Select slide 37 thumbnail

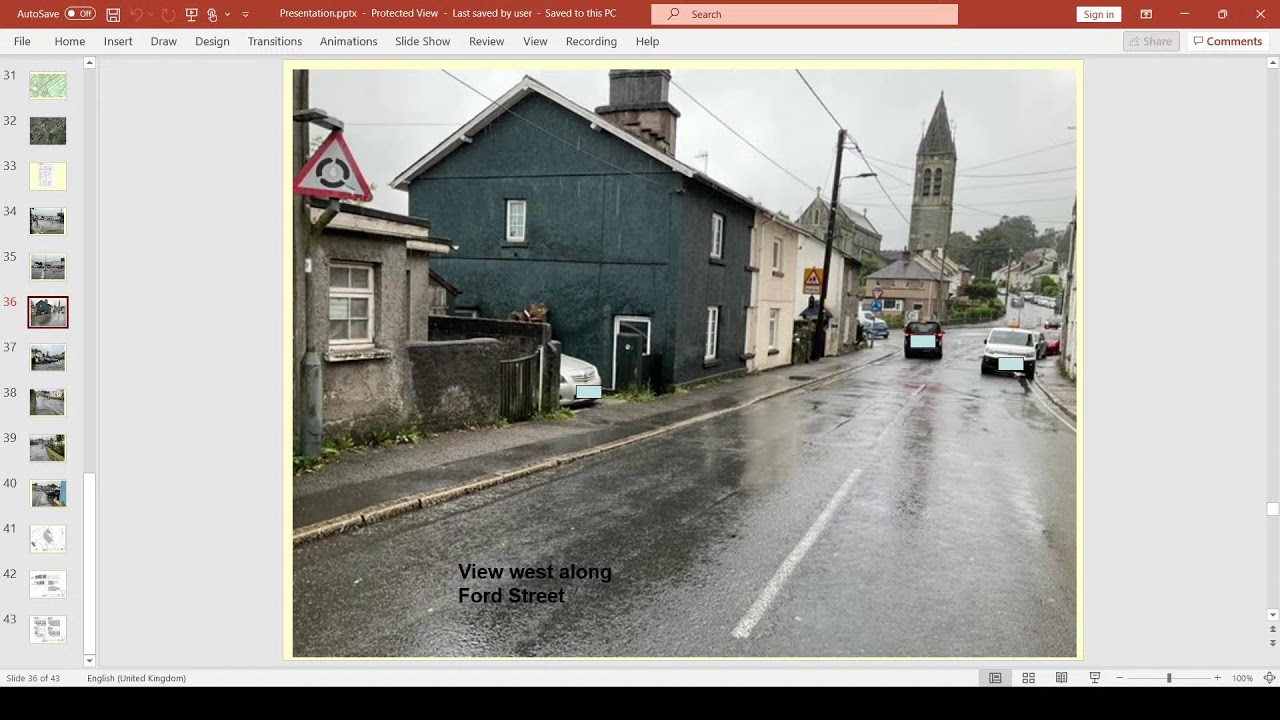click(x=48, y=357)
